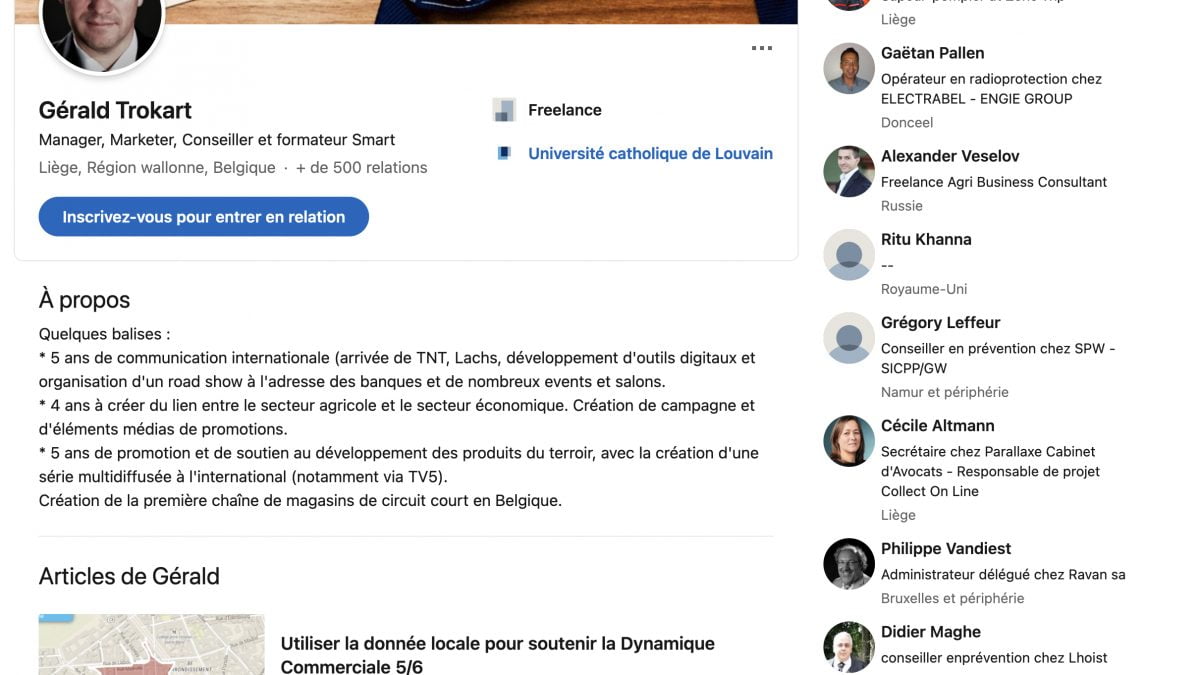Click 'conseiller enprévention chez Lhoist' text
The height and width of the screenshot is (675, 1200).
coord(994,658)
